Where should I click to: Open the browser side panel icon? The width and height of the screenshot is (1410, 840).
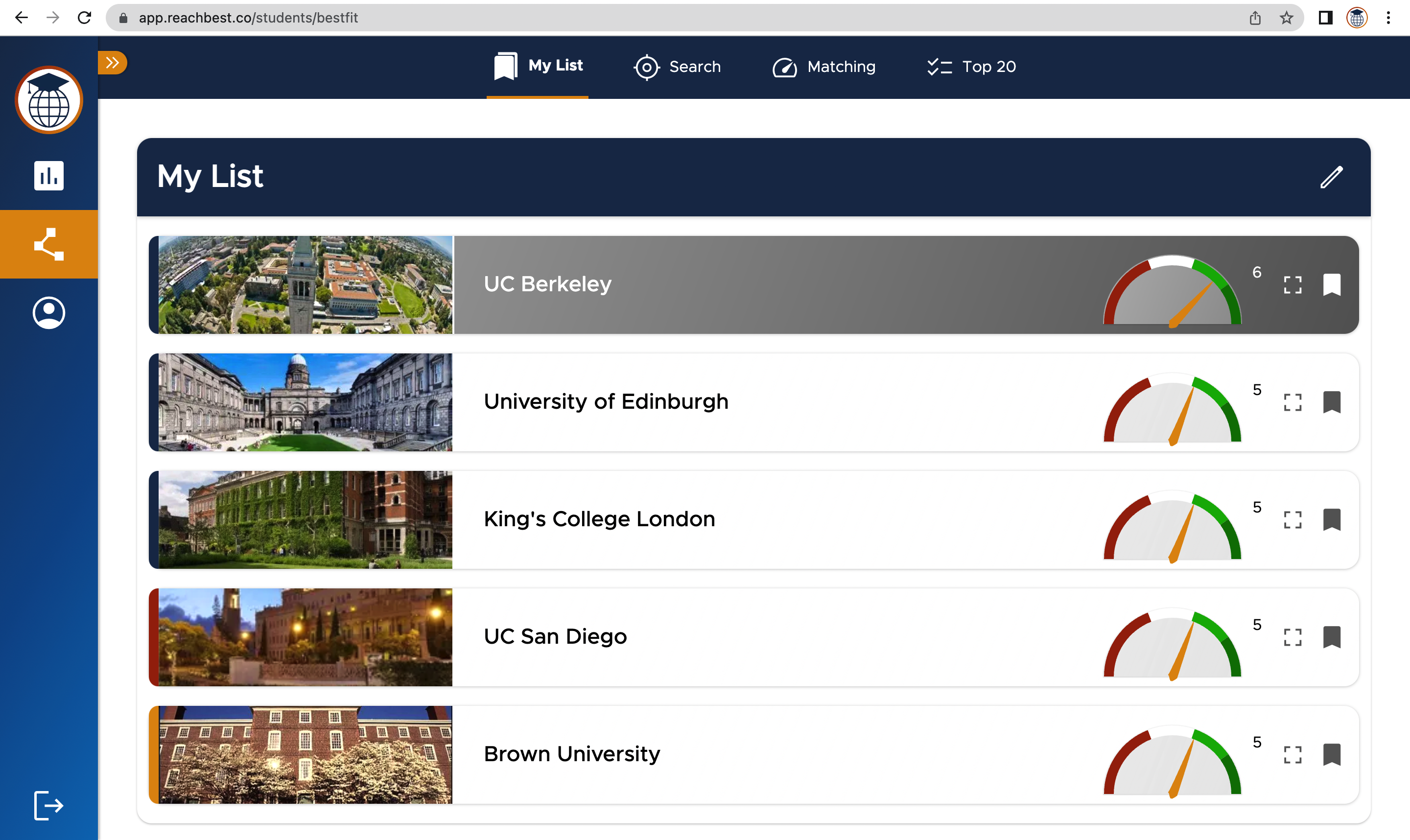pyautogui.click(x=1325, y=18)
